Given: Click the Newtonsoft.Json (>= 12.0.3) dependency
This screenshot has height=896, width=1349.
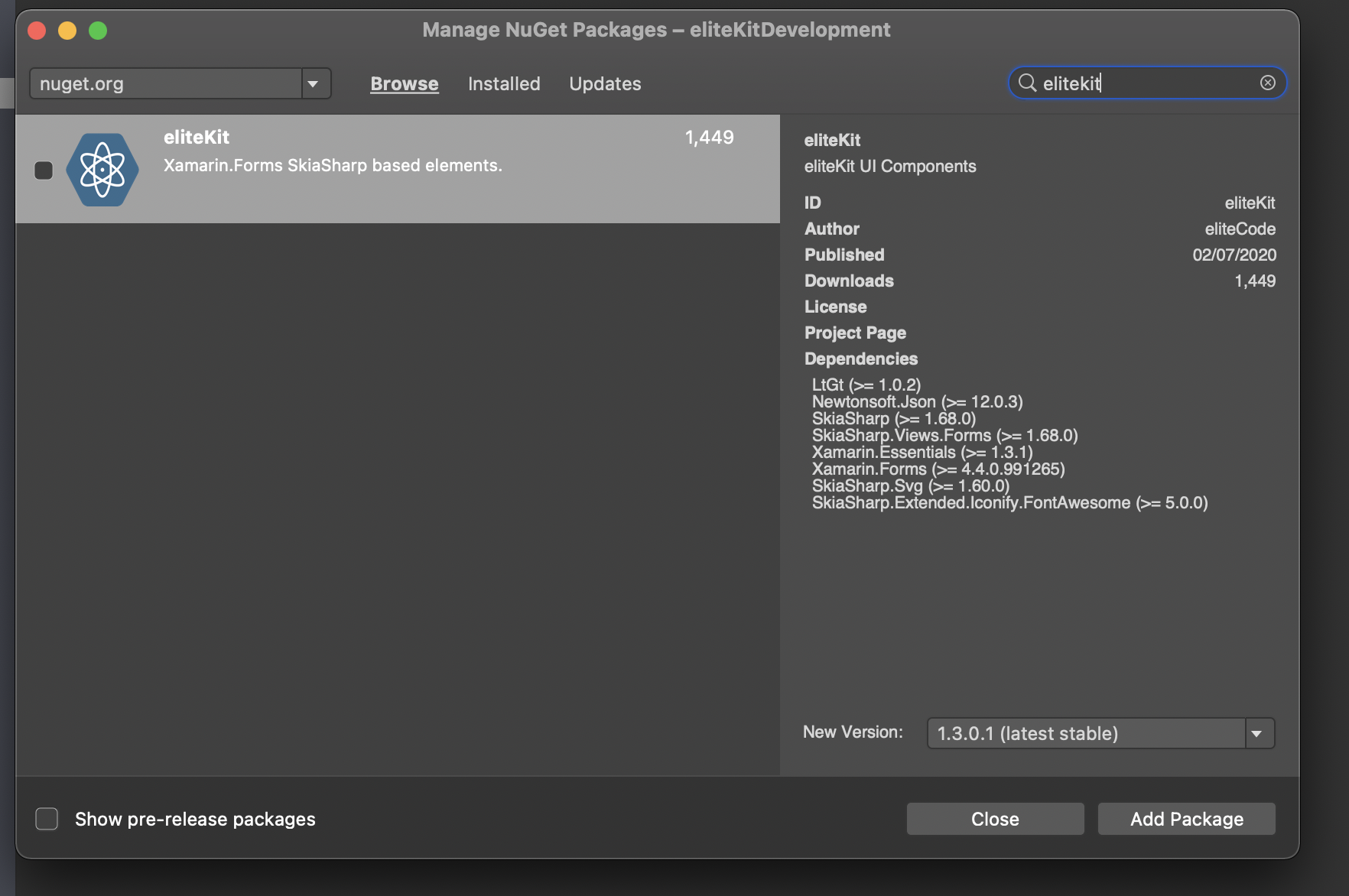Looking at the screenshot, I should tap(918, 401).
